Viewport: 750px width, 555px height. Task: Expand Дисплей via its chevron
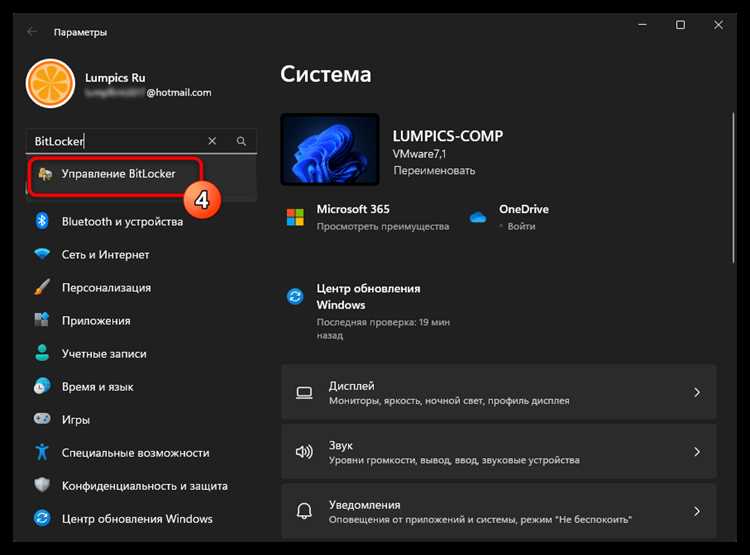point(697,392)
